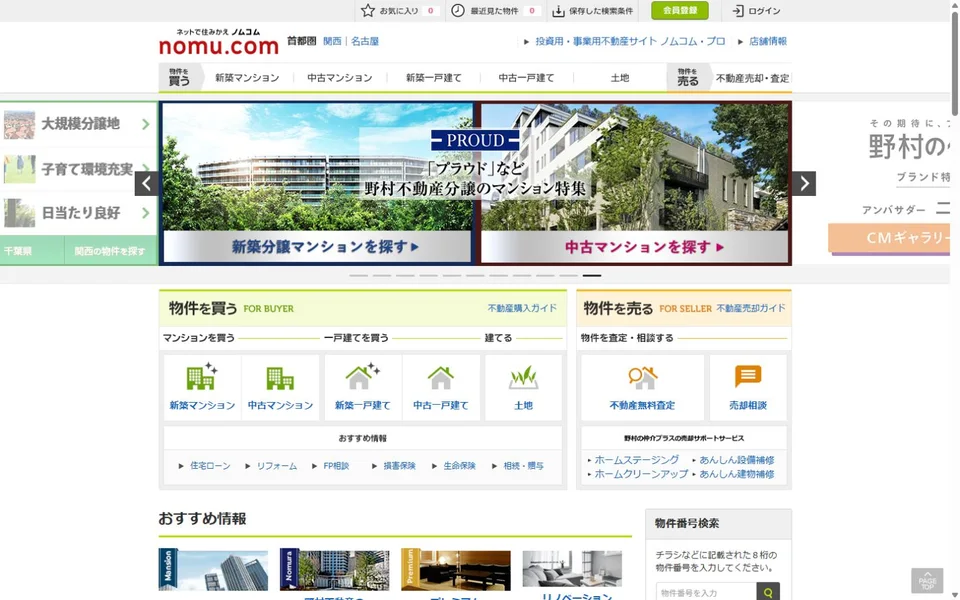960x600 pixels.
Task: Open the 不動産売却ガイド link
Action: 751,308
